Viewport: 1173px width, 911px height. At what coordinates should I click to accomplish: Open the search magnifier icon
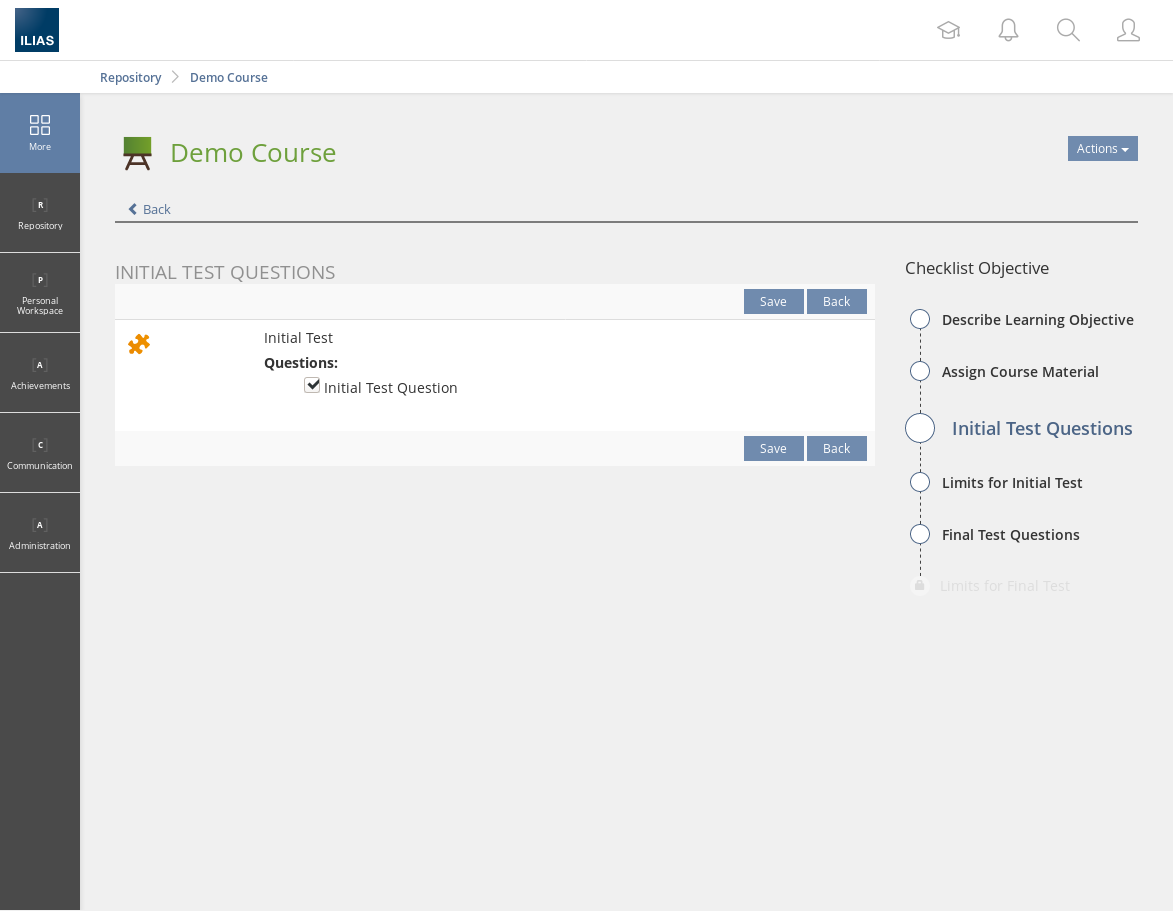(1068, 30)
